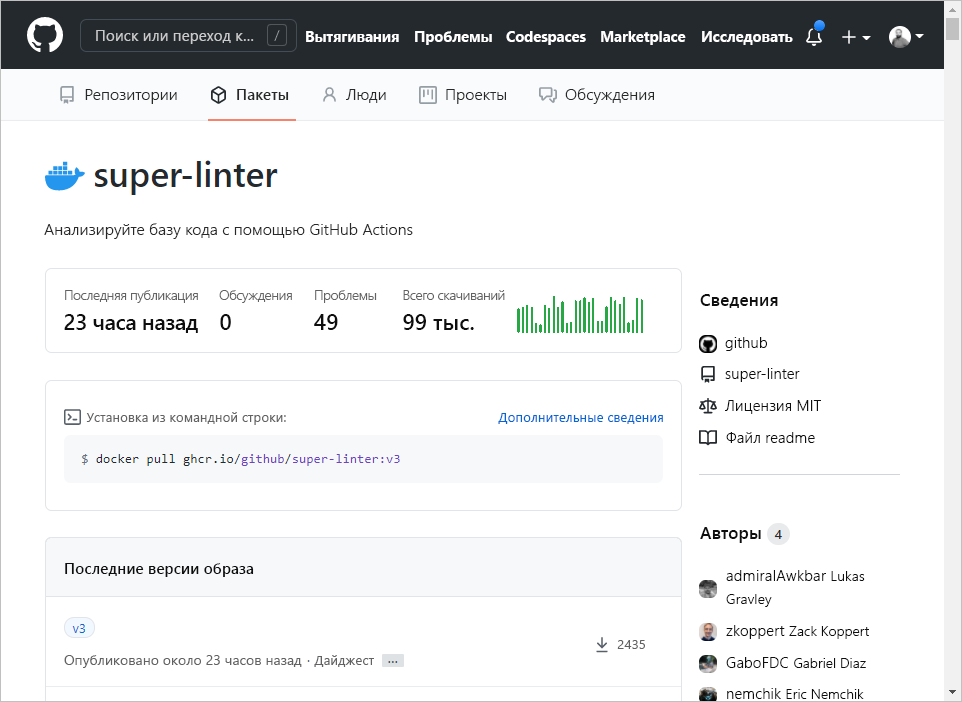This screenshot has width=962, height=702.
Task: Go to Проблемы in top navigation
Action: pos(453,37)
